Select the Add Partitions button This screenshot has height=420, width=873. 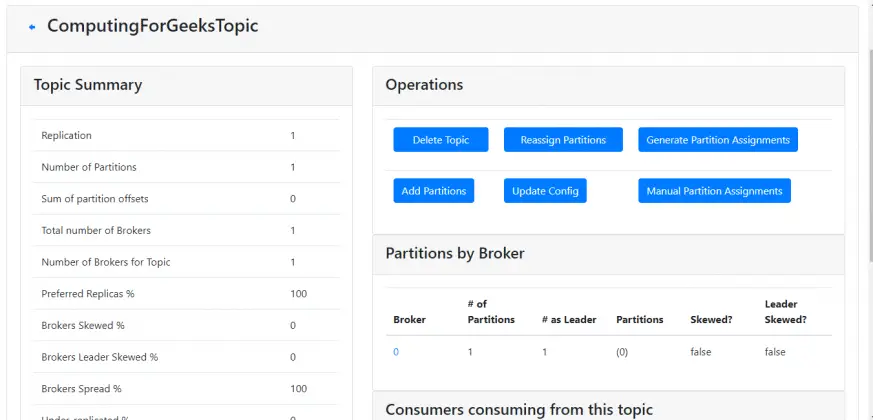point(433,191)
